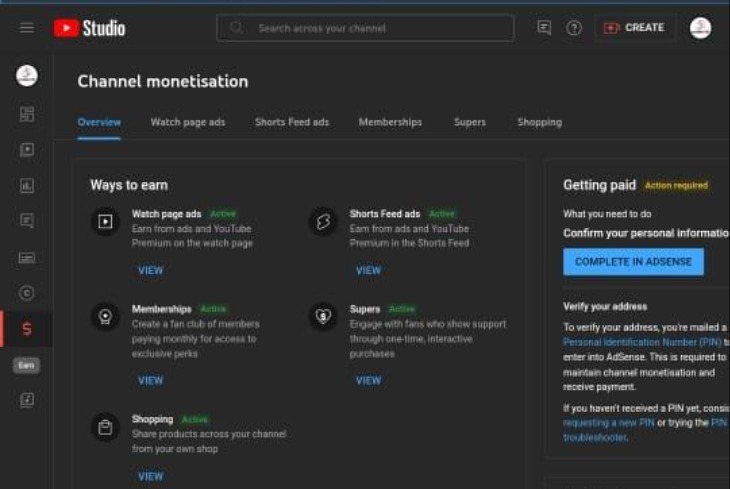
Task: Click VIEW under Shorts Feed ads
Action: pyautogui.click(x=369, y=271)
